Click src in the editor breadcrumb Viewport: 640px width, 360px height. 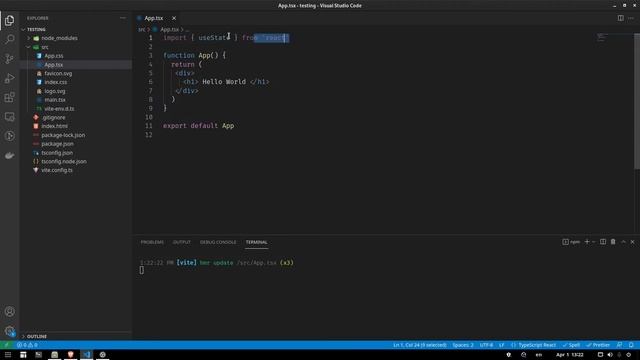click(x=141, y=29)
